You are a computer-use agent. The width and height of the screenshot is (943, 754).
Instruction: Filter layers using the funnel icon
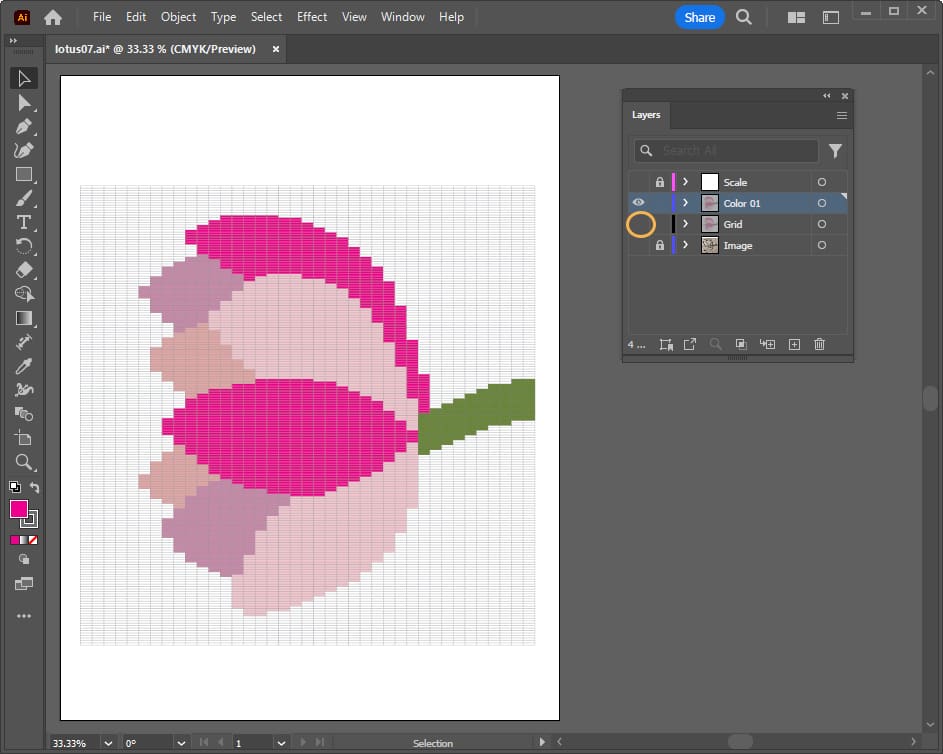pos(835,151)
